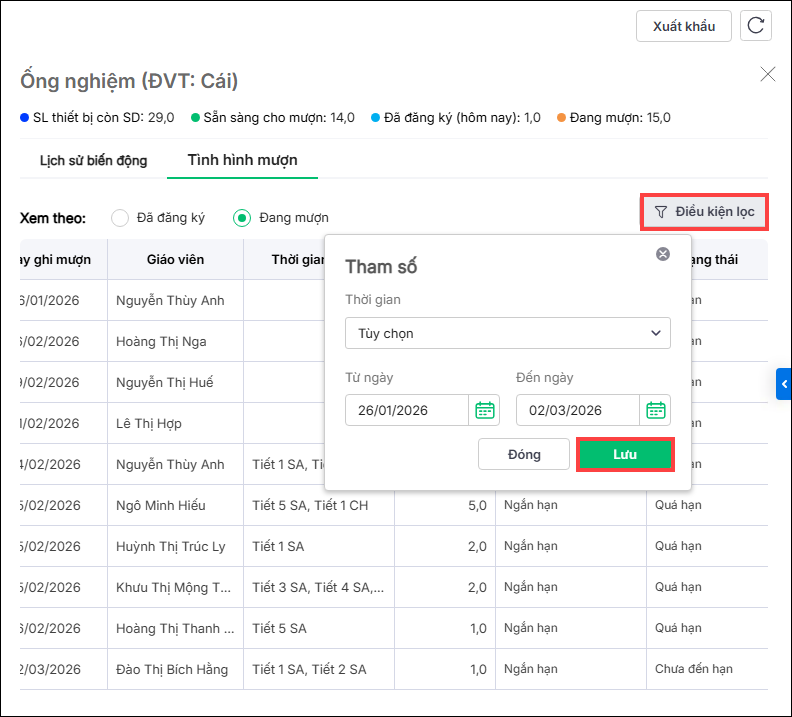Close the Ống nghiệm detail panel
Screen dimensions: 792x717
pyautogui.click(x=768, y=74)
